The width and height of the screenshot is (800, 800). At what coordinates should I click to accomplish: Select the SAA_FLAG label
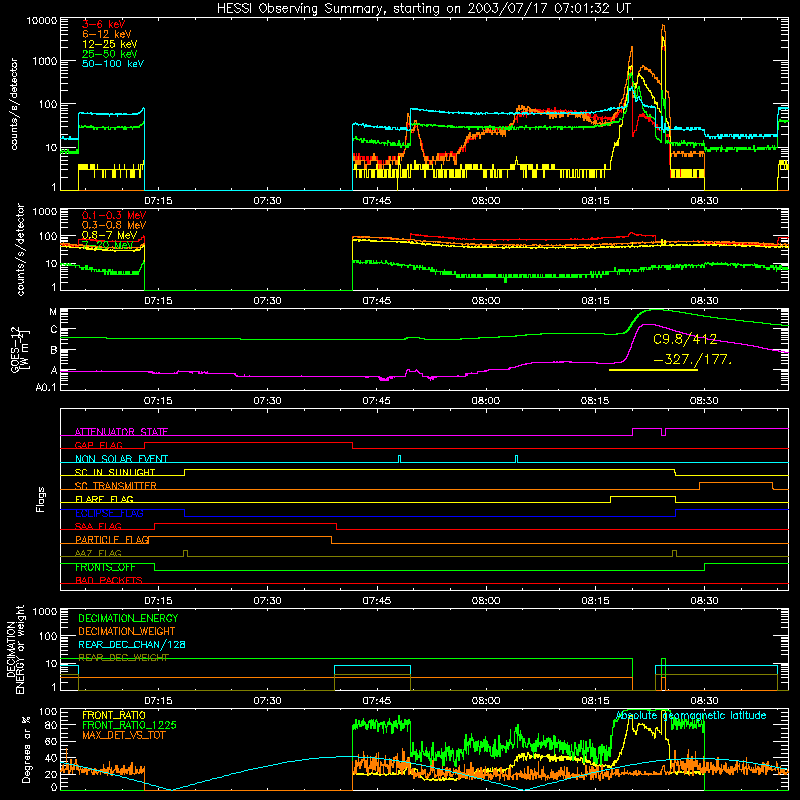(98, 526)
